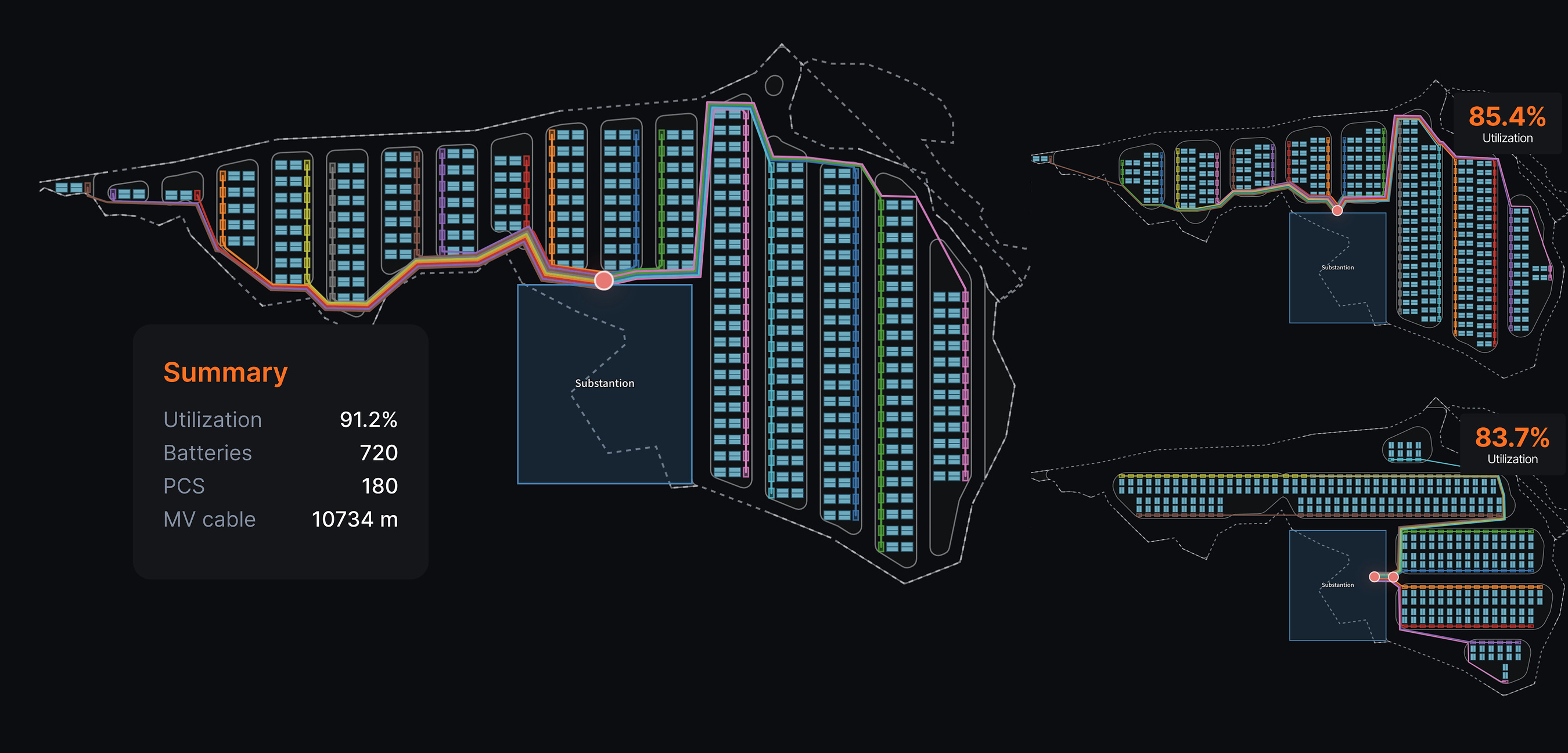This screenshot has height=753, width=1568.
Task: Click the 83.7% utilization badge
Action: point(1513,444)
